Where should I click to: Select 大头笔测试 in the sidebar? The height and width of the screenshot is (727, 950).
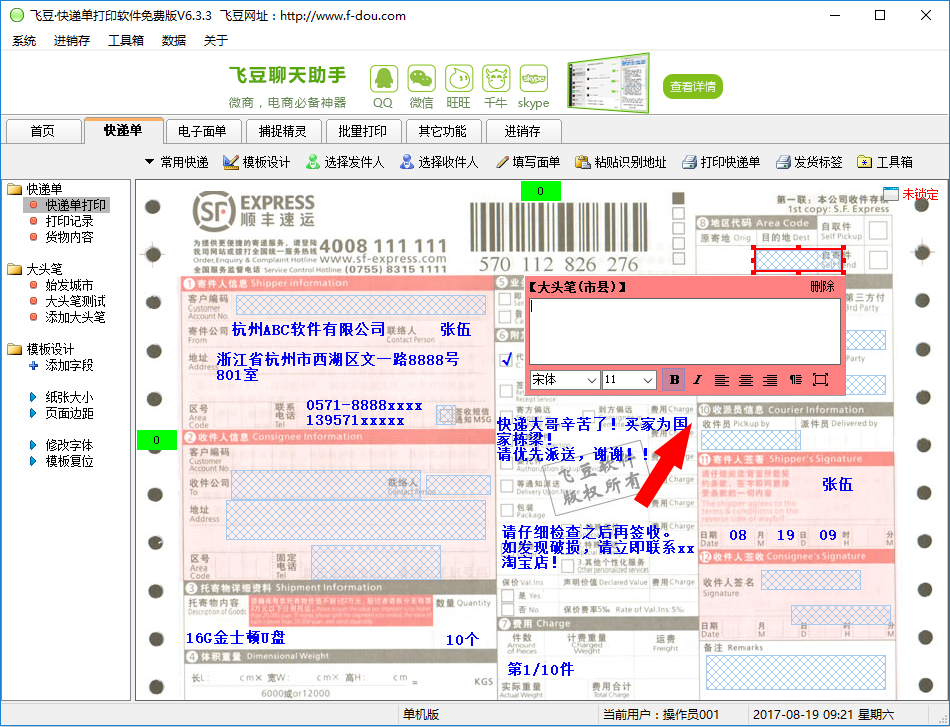coord(75,301)
